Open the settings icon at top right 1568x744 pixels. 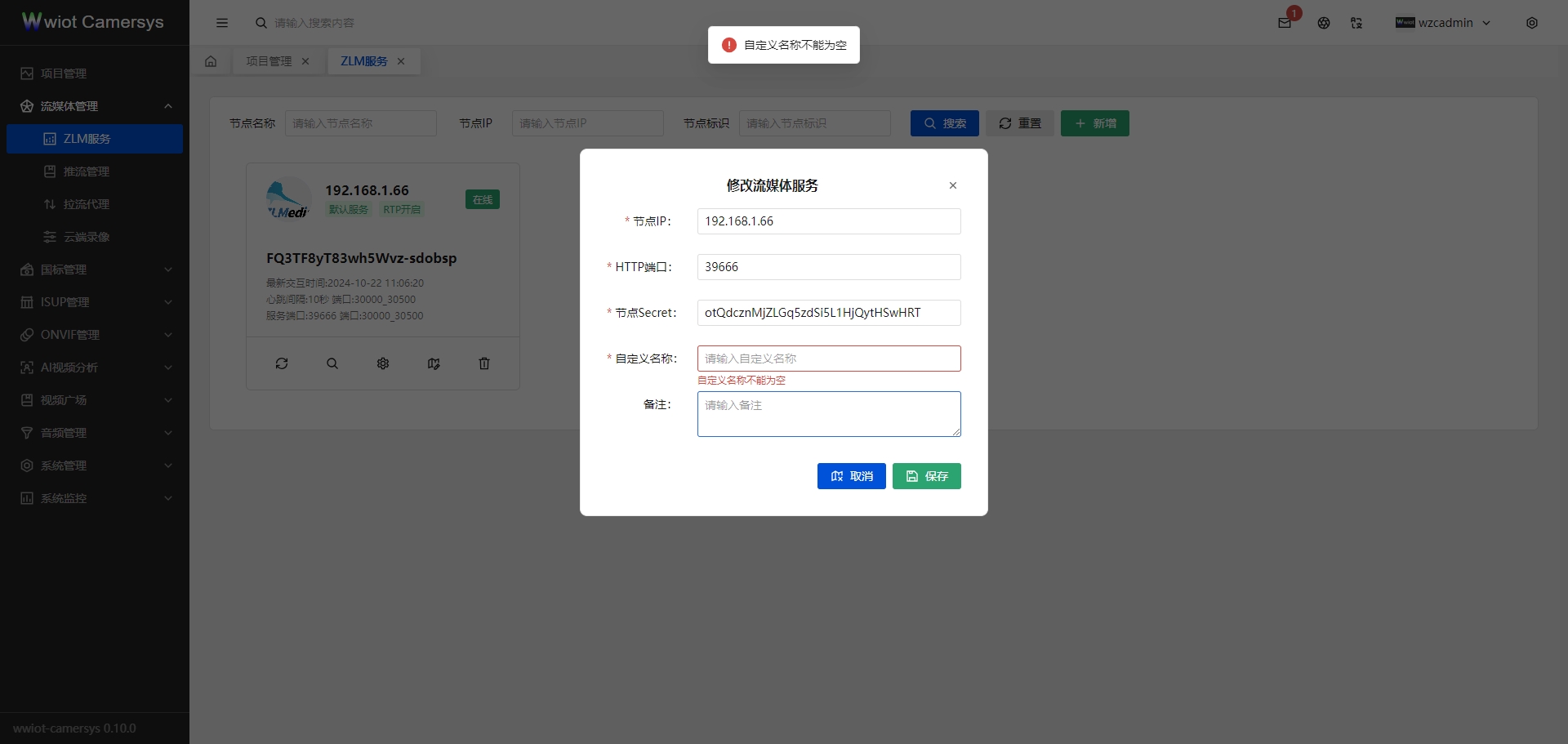[x=1532, y=23]
